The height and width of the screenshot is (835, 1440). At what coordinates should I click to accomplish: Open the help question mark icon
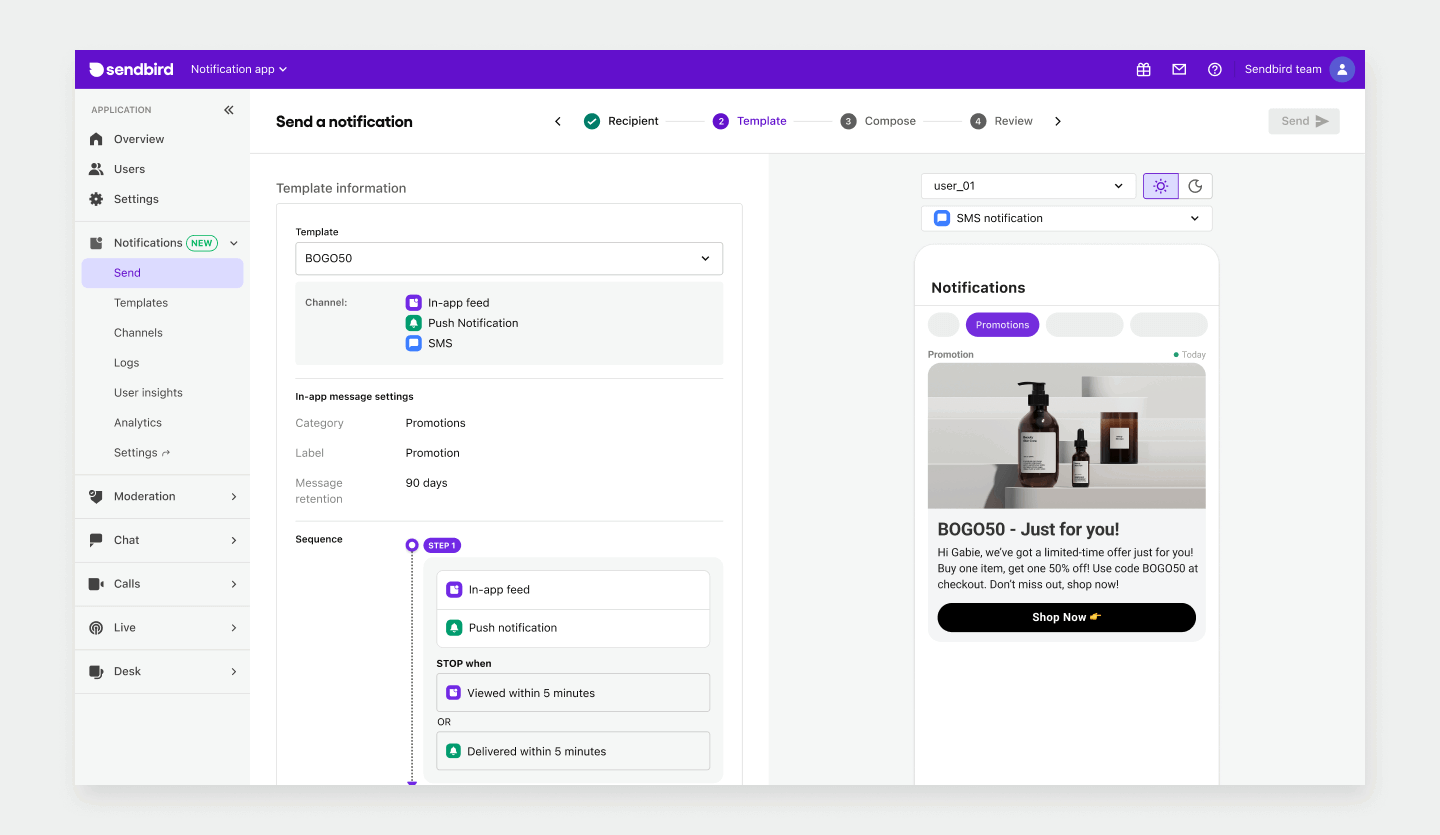tap(1215, 69)
